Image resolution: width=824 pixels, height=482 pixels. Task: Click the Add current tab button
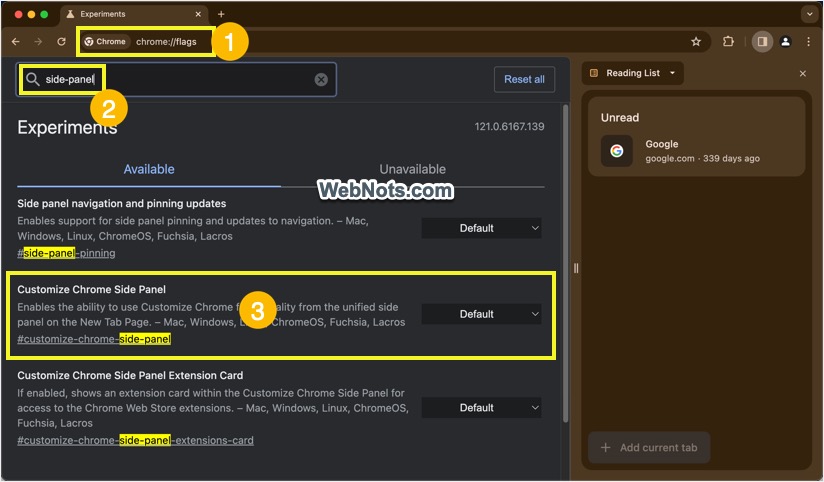(x=649, y=447)
